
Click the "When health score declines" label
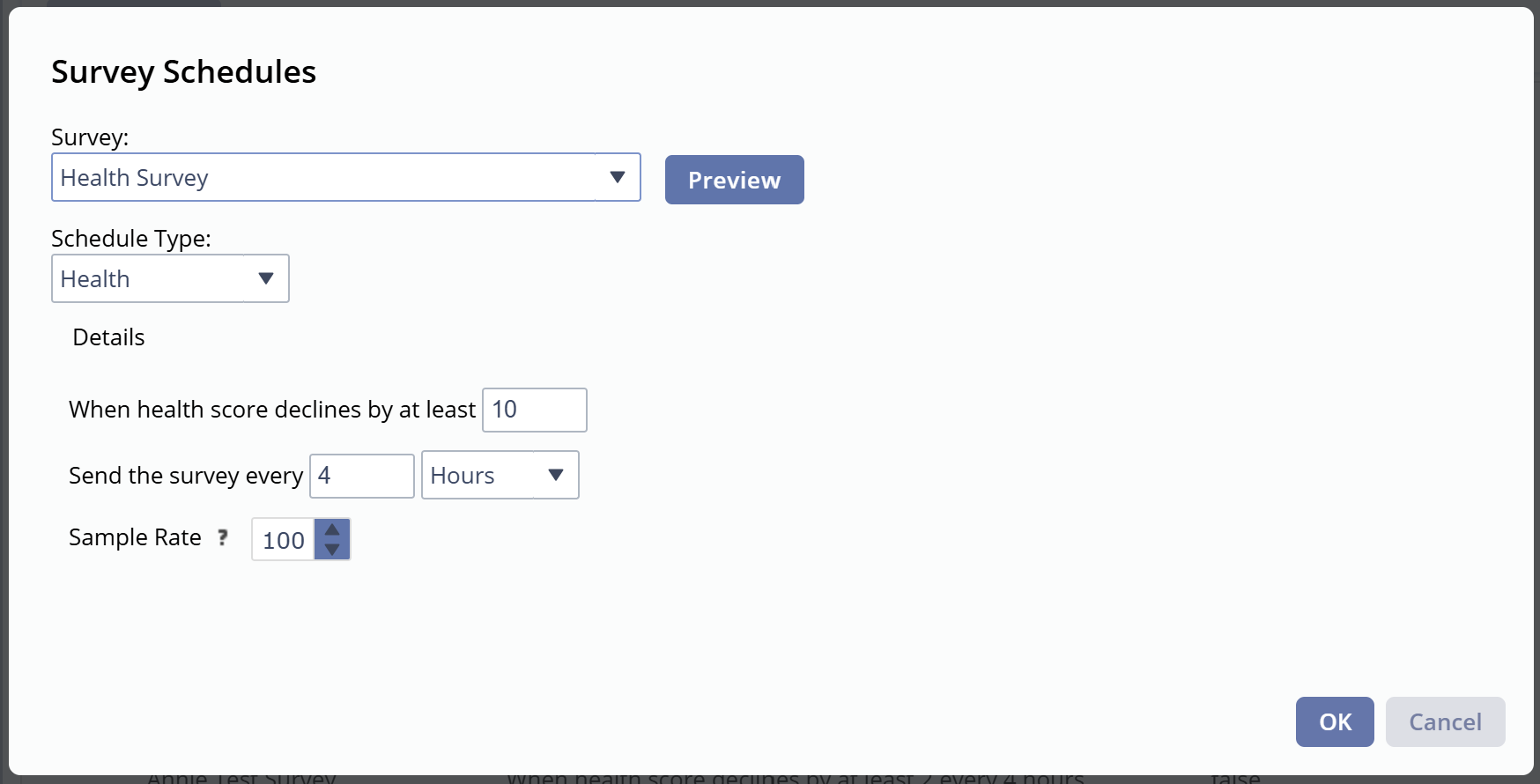coord(271,410)
